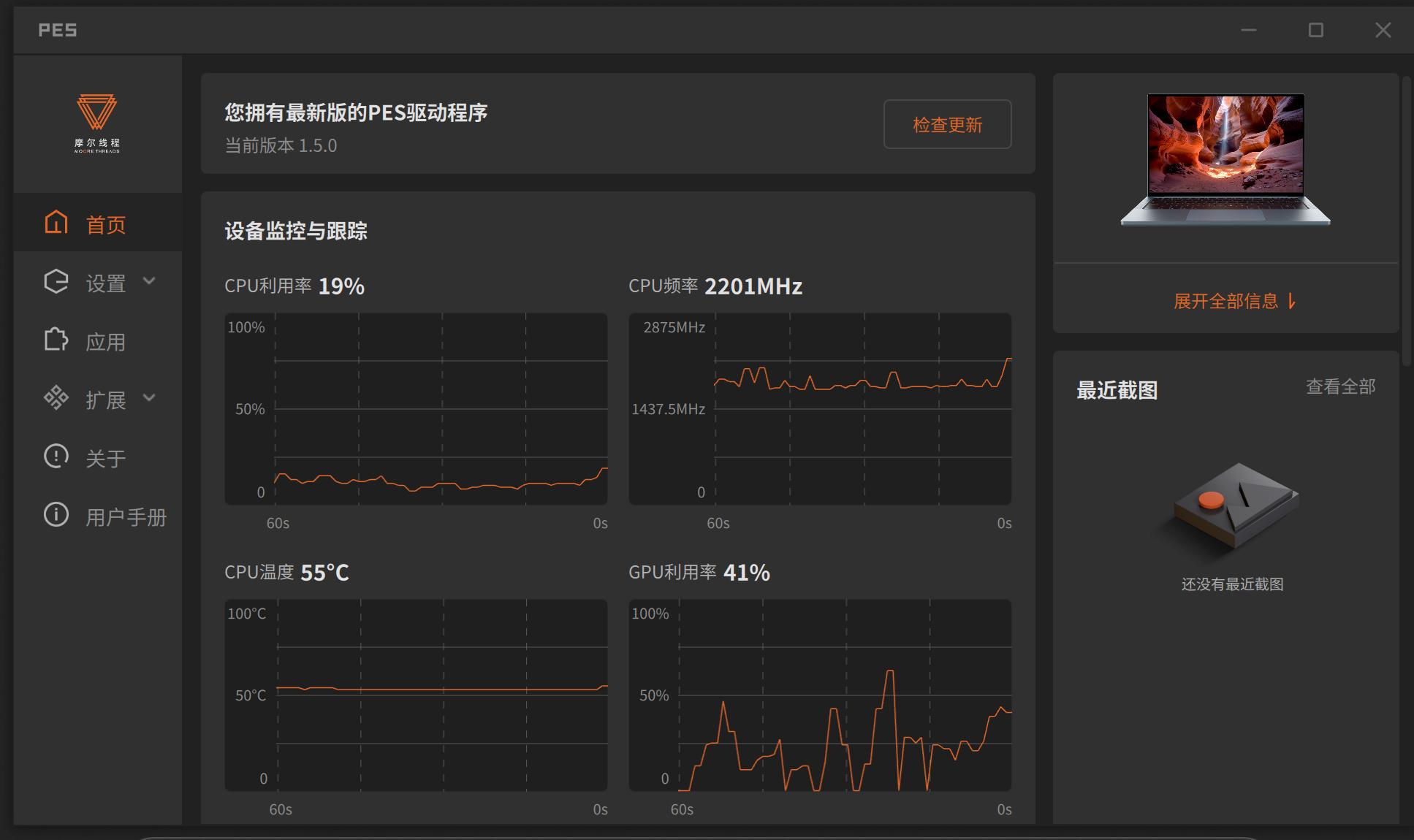Click the 2201MHz frequency value

(753, 286)
